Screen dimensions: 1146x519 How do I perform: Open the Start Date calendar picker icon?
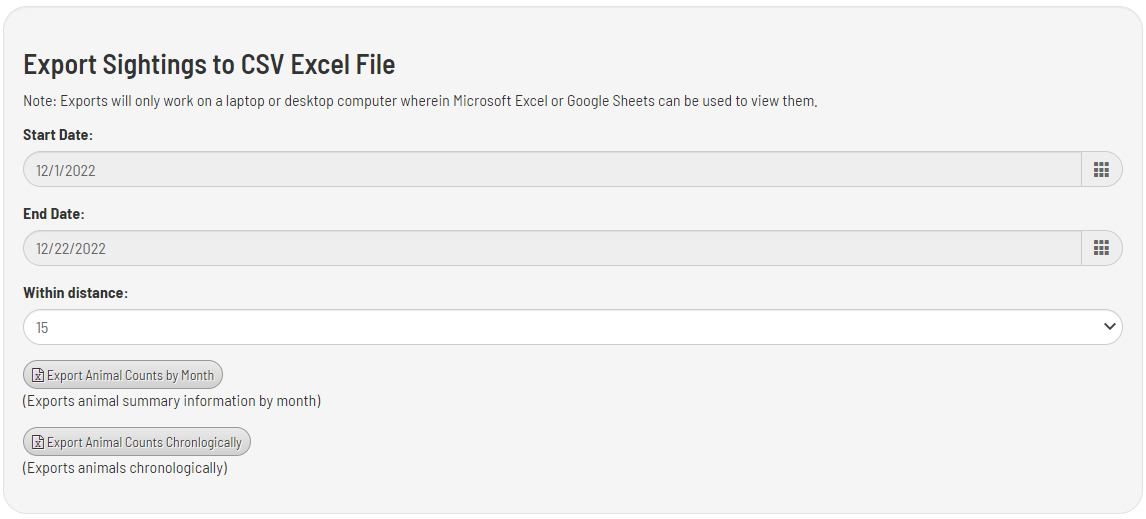[x=1101, y=170]
